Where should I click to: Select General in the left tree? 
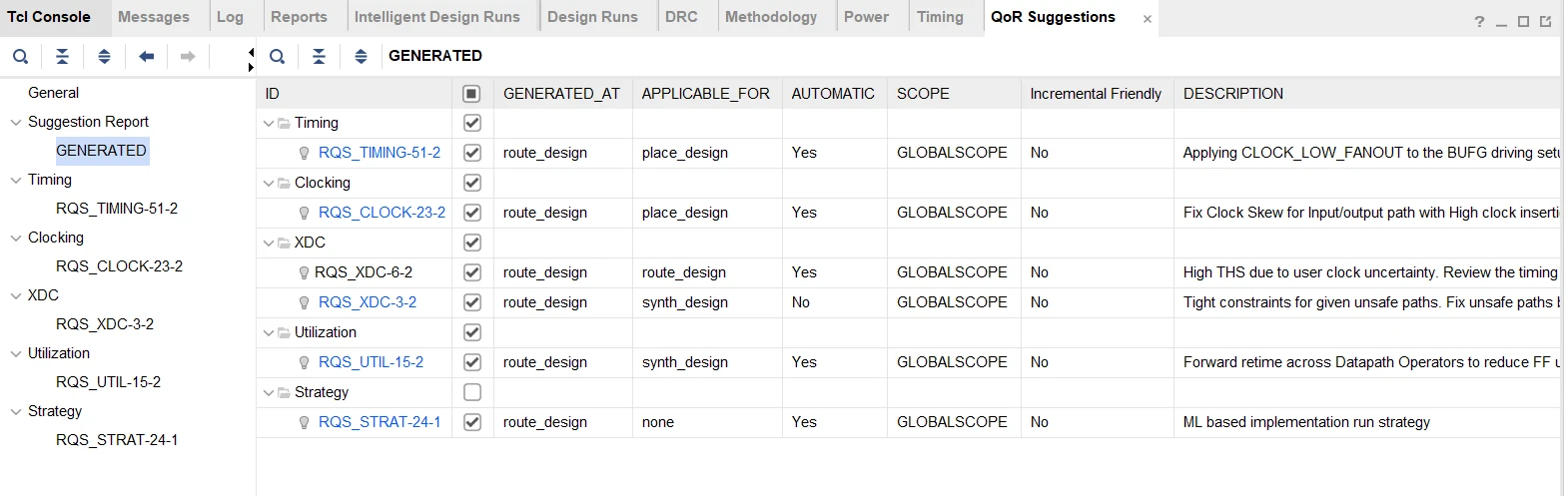tap(54, 93)
